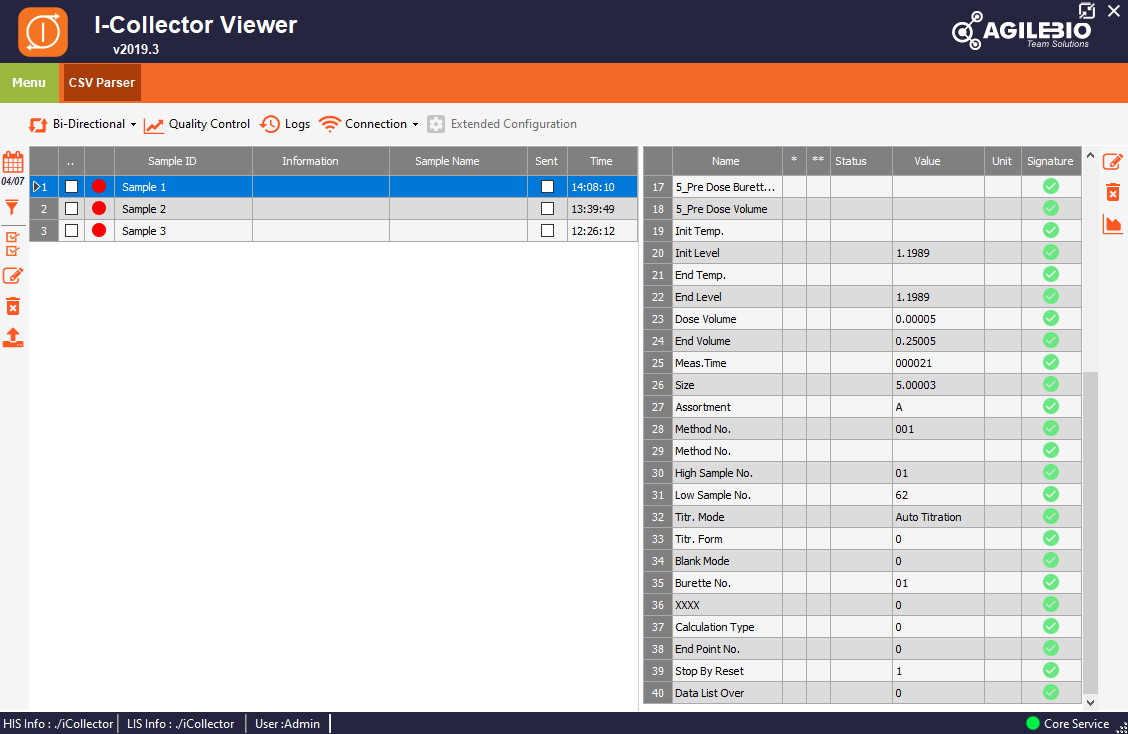The height and width of the screenshot is (734, 1128).
Task: Click the results table vertical scrollbar thumb
Action: (1091, 533)
